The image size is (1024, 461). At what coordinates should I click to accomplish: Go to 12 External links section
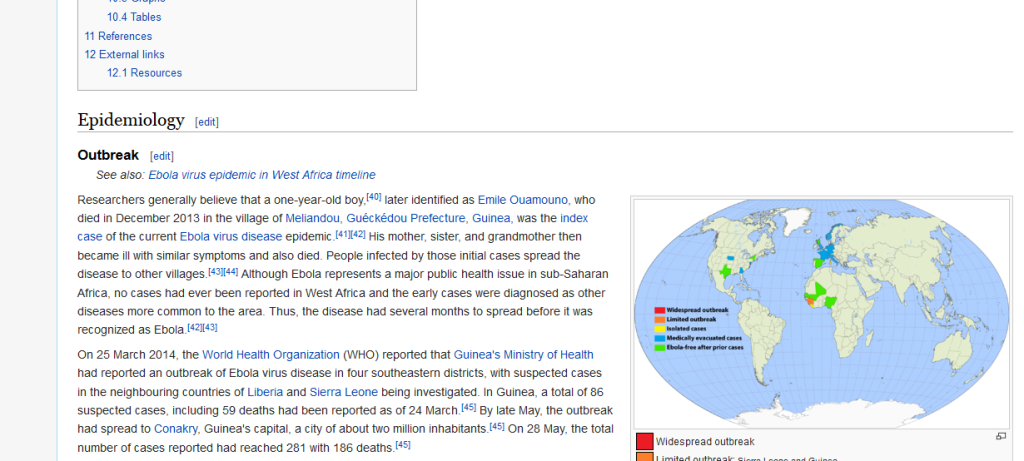point(124,54)
